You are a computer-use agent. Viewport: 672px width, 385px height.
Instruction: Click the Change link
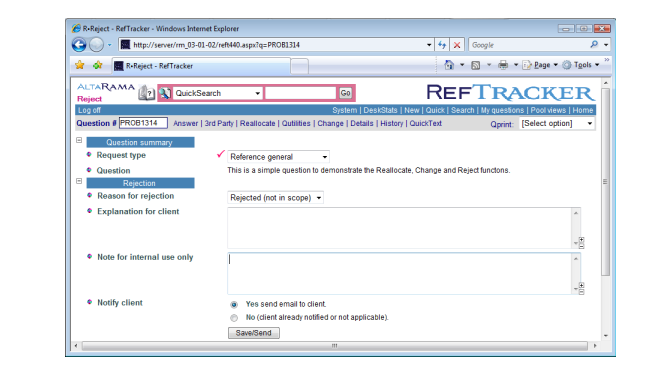(x=330, y=123)
